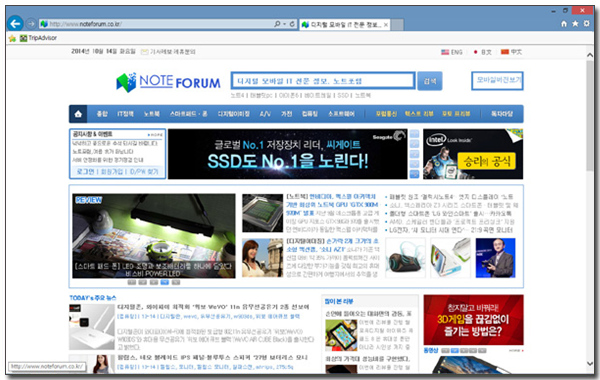Click into the site search input field
Viewport: 600px width, 380px height.
(323, 81)
